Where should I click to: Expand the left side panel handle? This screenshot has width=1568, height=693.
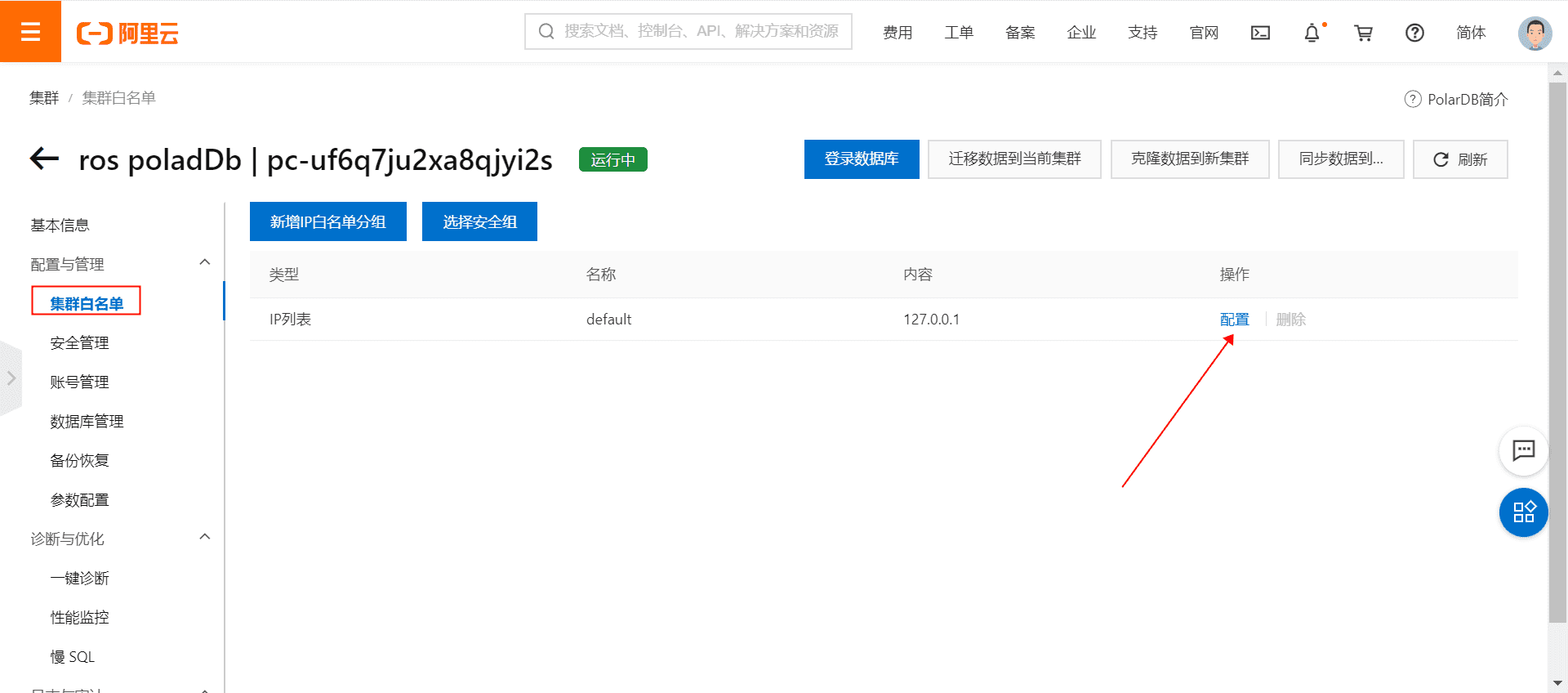pos(11,378)
